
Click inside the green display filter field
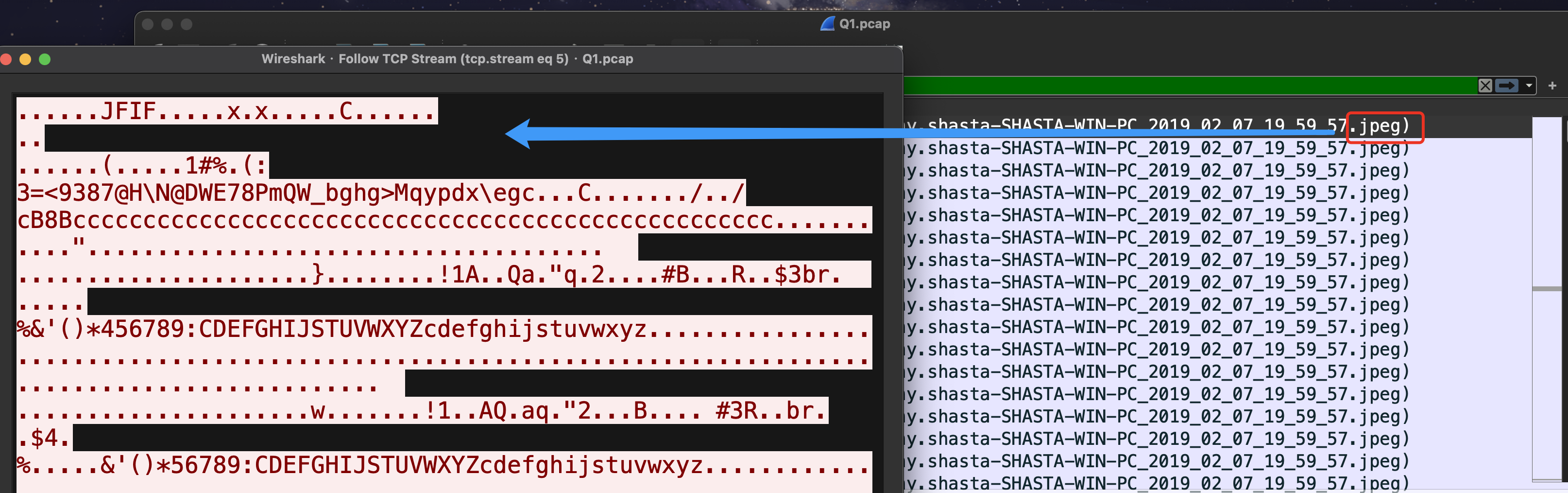[1187, 86]
